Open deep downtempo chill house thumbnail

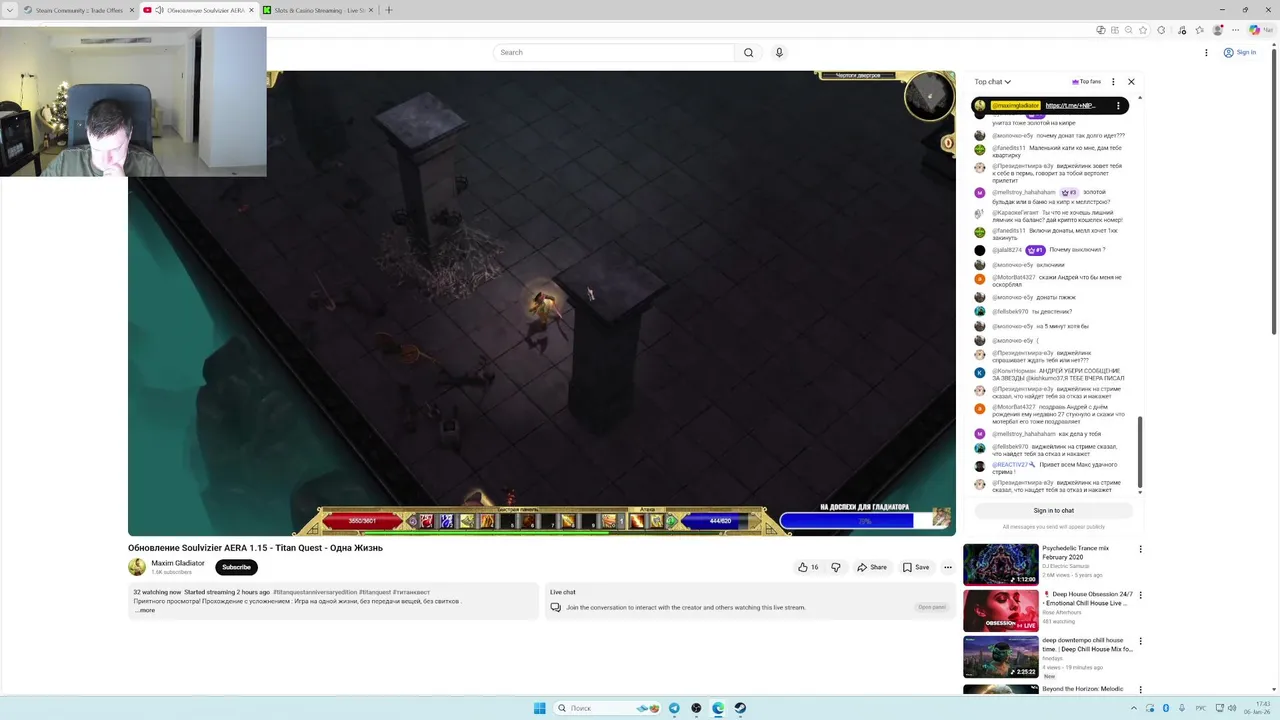point(1000,657)
